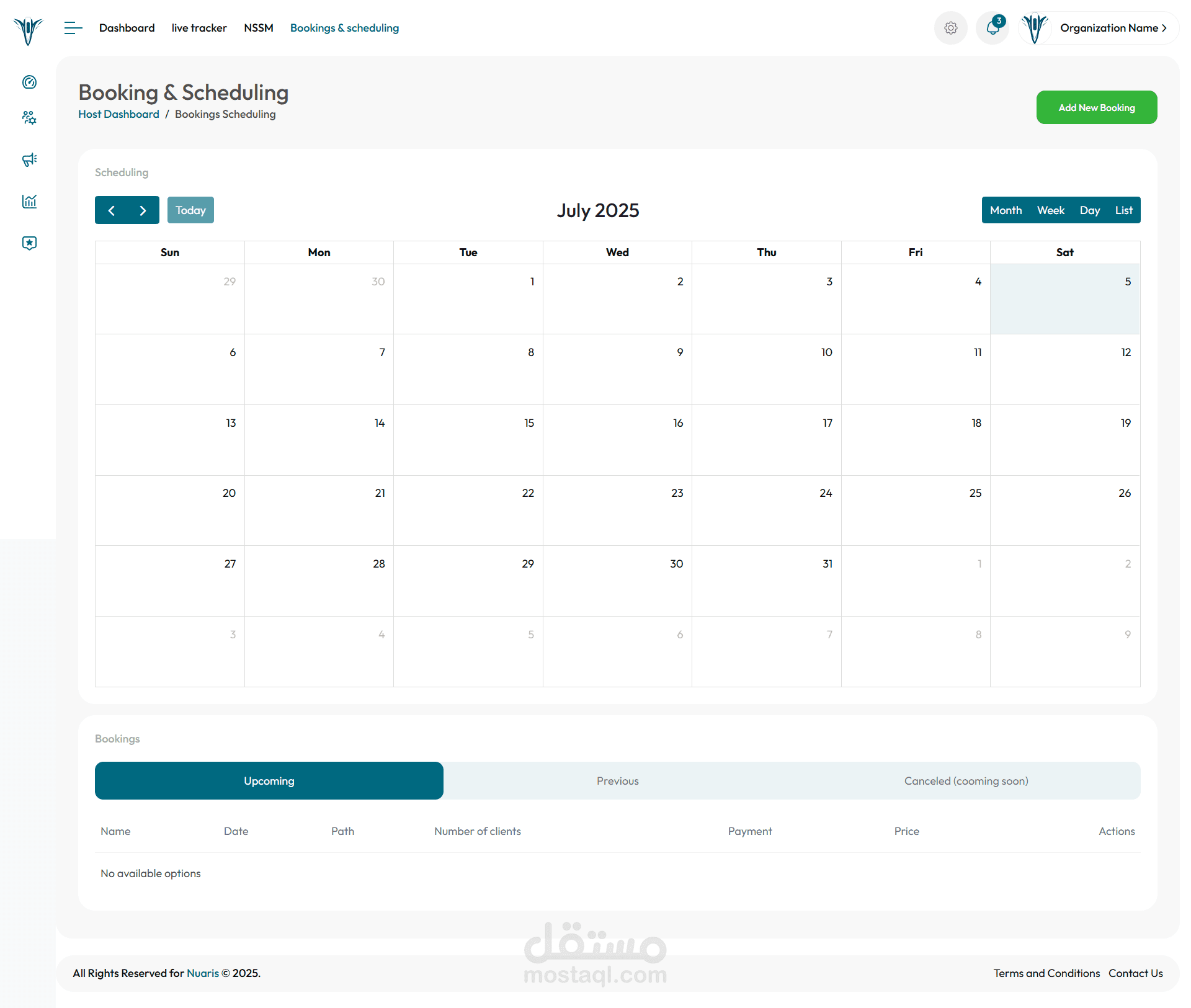Go to next month arrow
The height and width of the screenshot is (1008, 1191).
143,210
